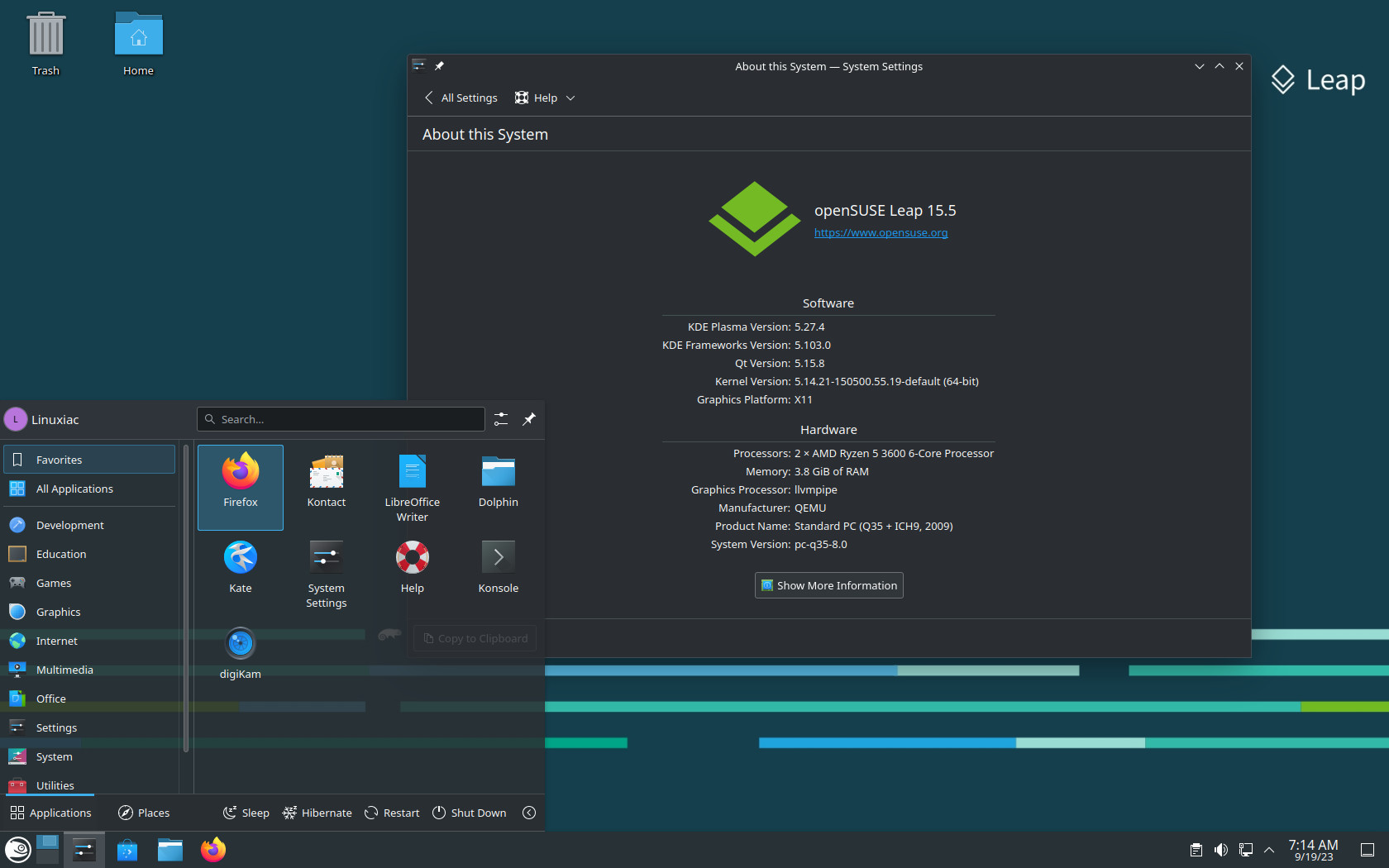Open the System category in launcher
The image size is (1389, 868).
(89, 756)
